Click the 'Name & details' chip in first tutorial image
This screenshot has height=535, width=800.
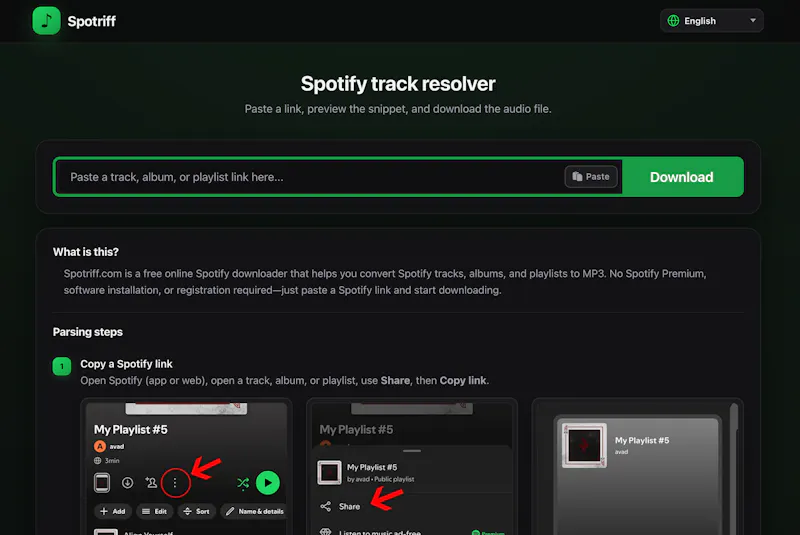[254, 511]
